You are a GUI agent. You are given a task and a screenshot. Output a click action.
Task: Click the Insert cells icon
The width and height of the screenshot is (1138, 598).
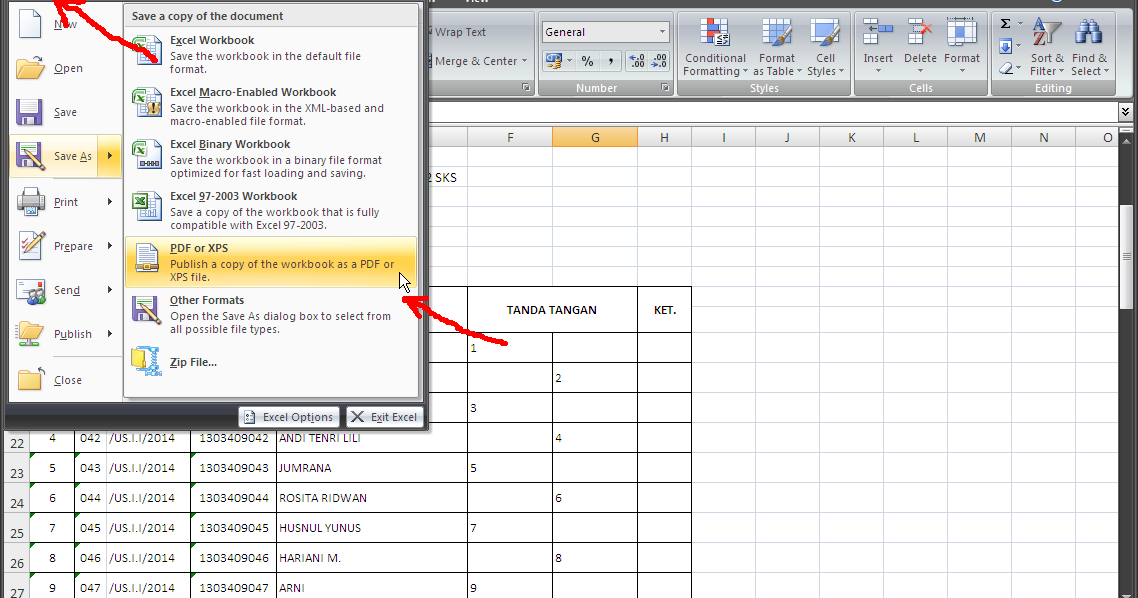click(877, 33)
